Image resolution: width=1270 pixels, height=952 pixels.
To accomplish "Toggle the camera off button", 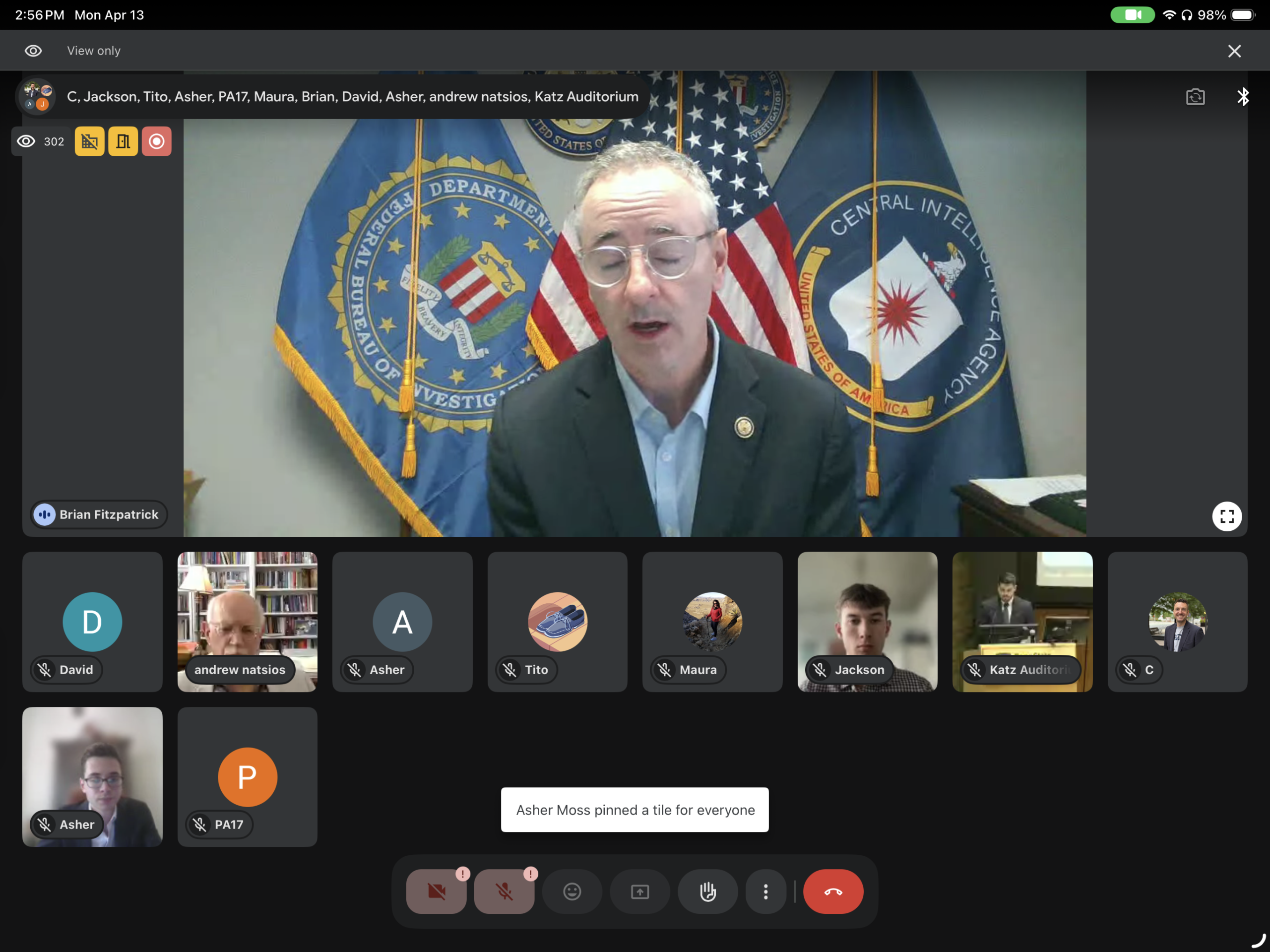I will [436, 891].
